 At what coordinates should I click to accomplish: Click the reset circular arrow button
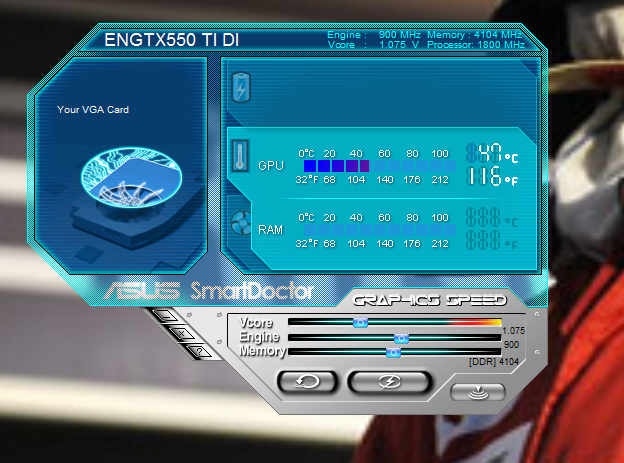coord(307,382)
